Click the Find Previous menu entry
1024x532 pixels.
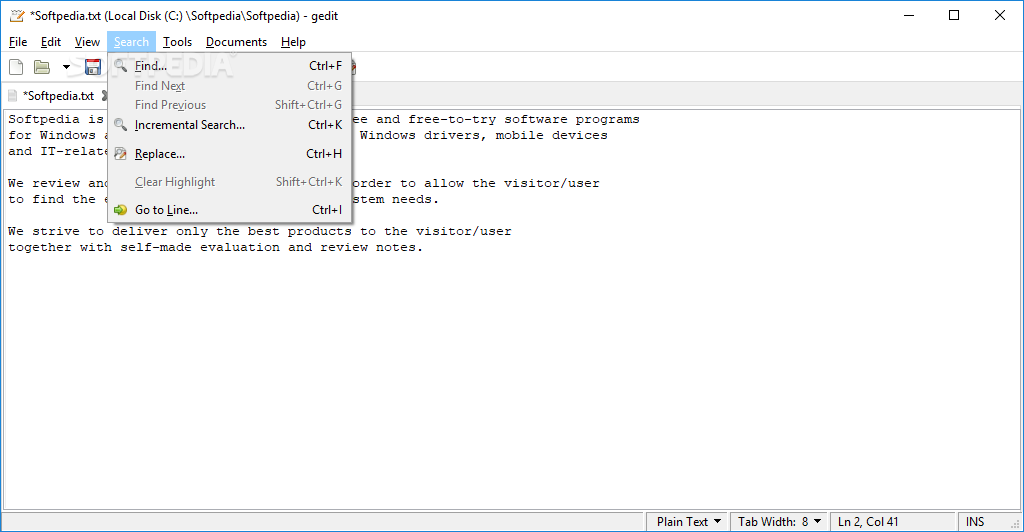pyautogui.click(x=230, y=104)
